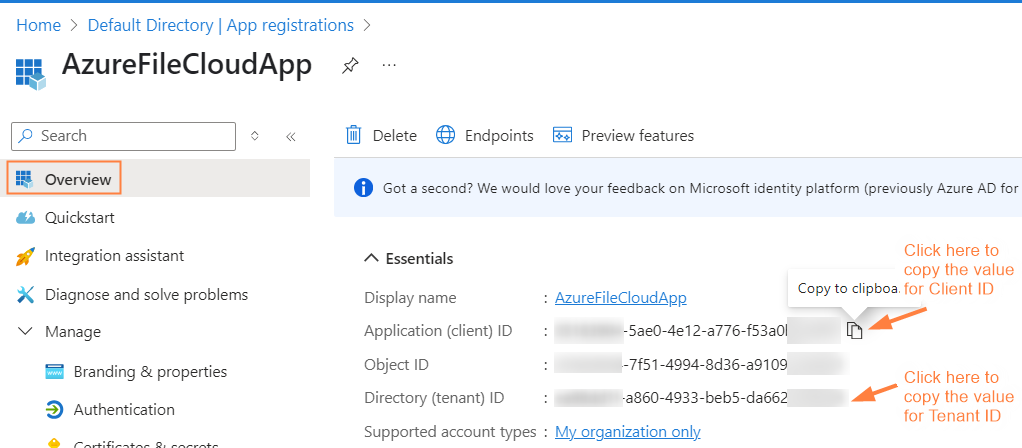The height and width of the screenshot is (448, 1022).
Task: Click the Branding & properties icon
Action: point(55,372)
